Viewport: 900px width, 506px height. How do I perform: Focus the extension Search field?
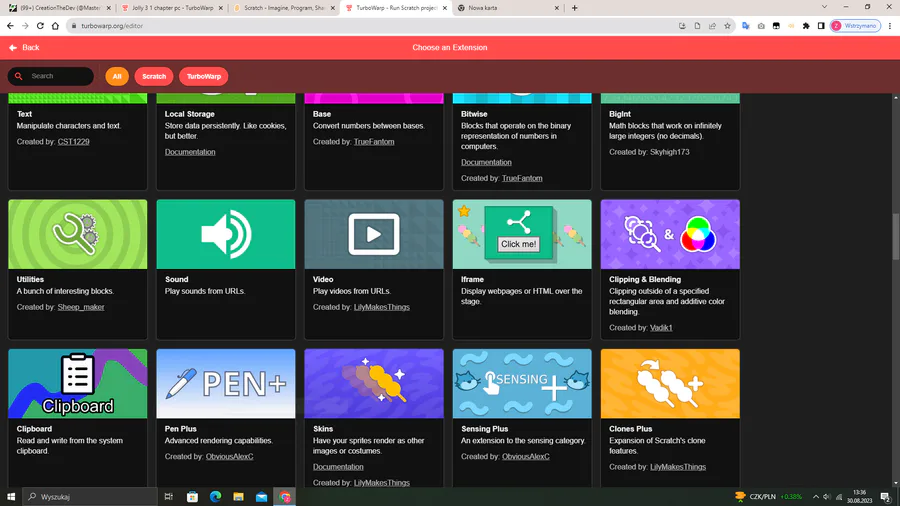pyautogui.click(x=51, y=76)
